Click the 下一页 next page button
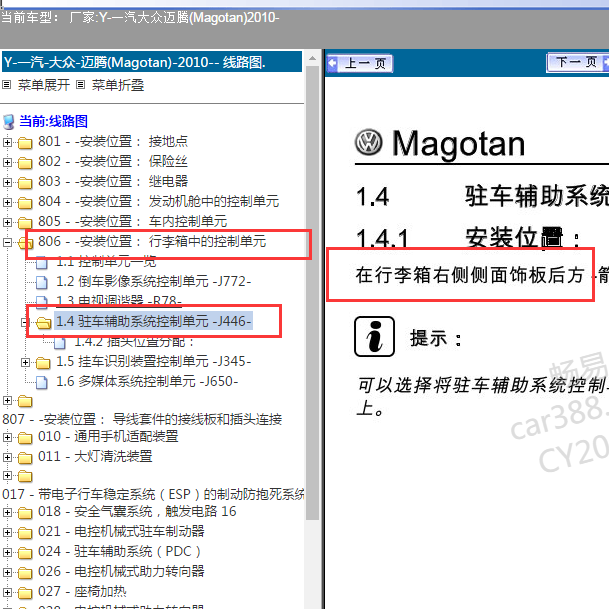The width and height of the screenshot is (609, 609). (x=578, y=62)
